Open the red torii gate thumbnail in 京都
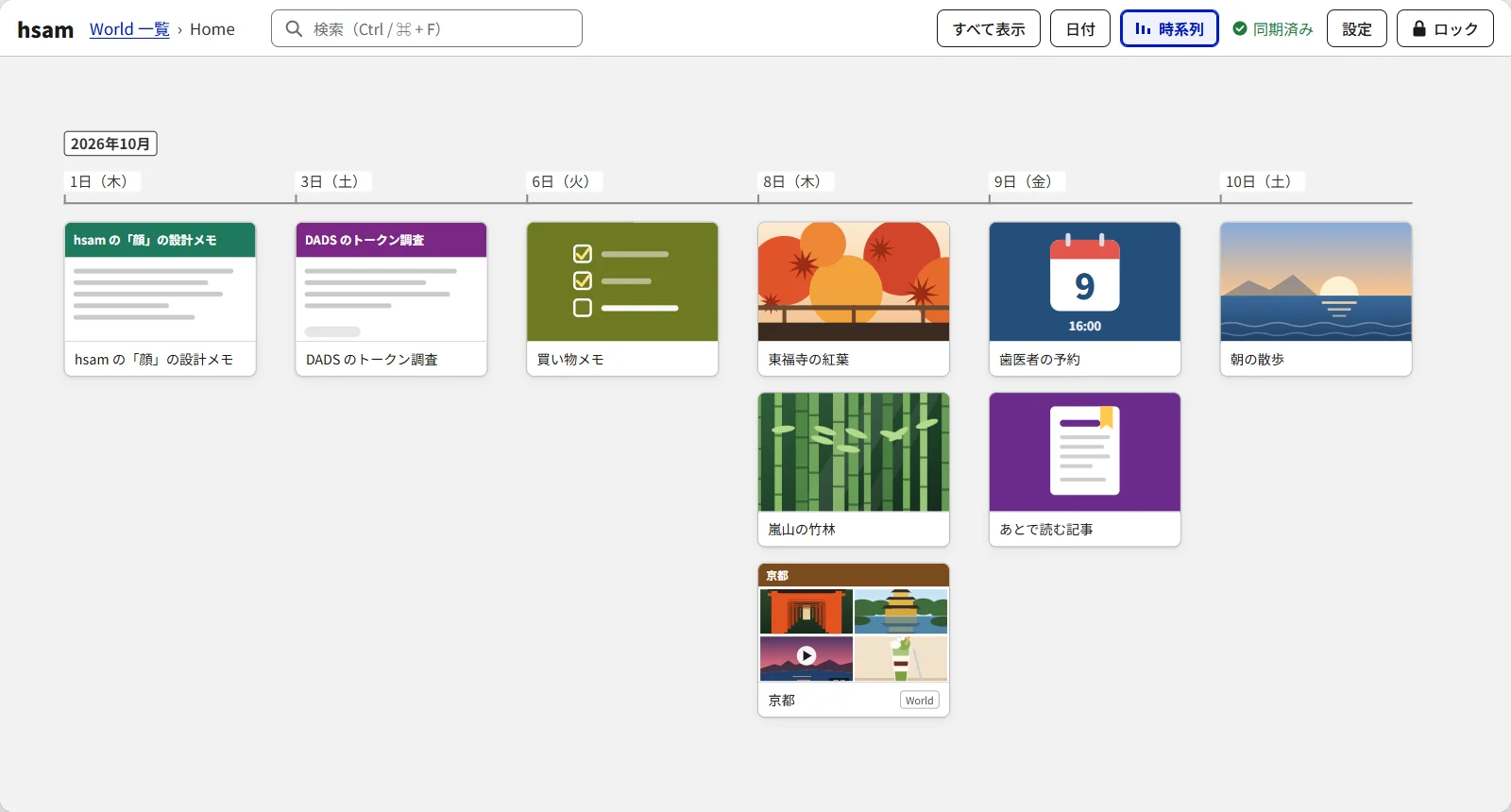Screen dimensions: 1511x812 point(806,612)
